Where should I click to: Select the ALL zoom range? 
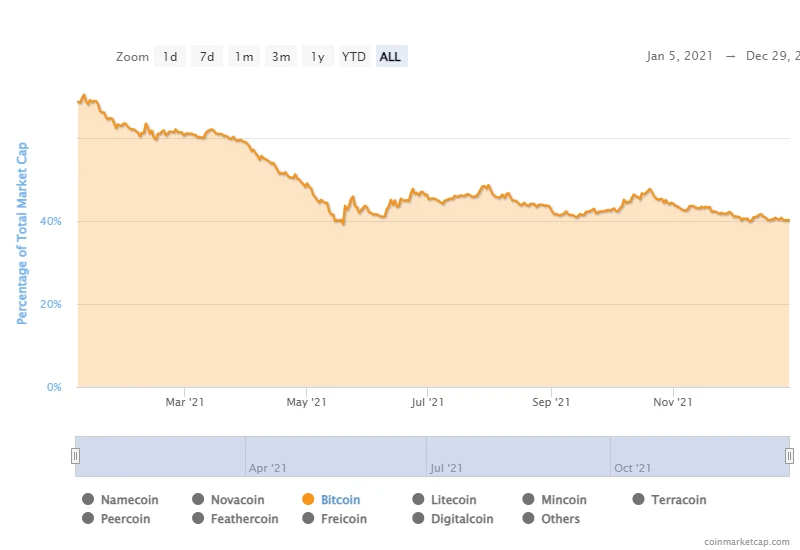[x=391, y=57]
